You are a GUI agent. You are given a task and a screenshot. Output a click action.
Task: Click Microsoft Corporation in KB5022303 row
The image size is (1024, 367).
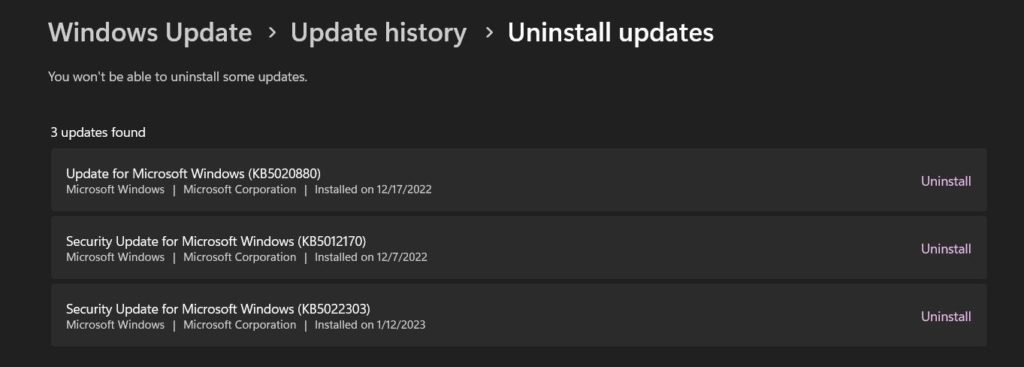(240, 325)
